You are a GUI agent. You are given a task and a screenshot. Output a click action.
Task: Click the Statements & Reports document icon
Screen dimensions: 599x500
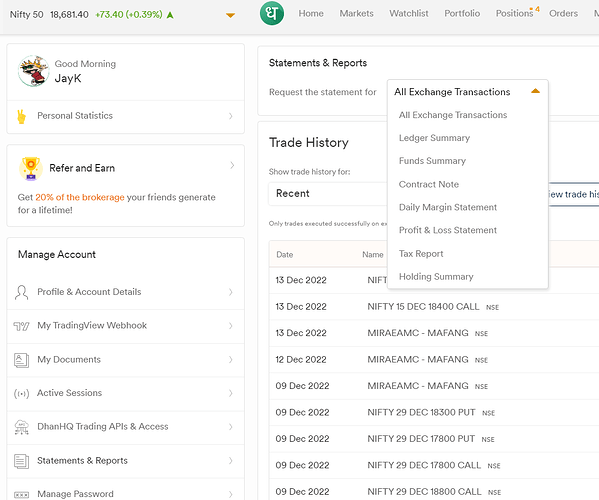(x=21, y=461)
